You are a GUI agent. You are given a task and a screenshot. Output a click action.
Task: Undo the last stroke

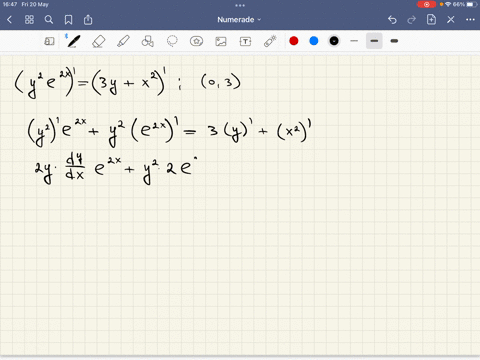pyautogui.click(x=392, y=20)
